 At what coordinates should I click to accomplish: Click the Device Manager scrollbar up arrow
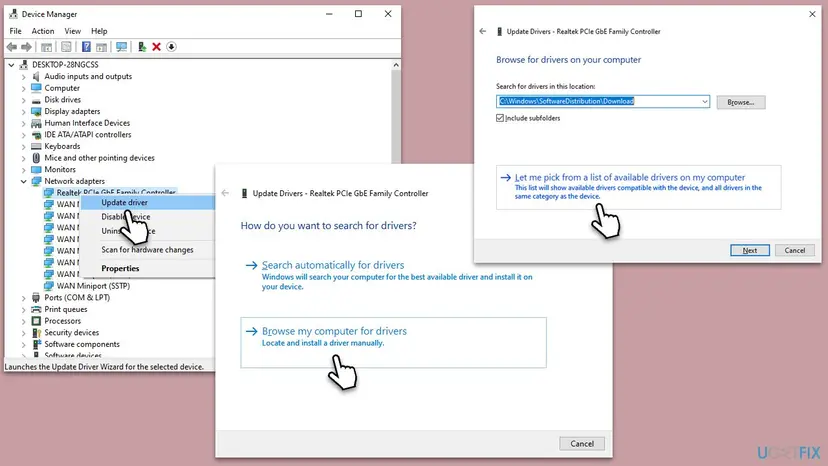tap(396, 65)
